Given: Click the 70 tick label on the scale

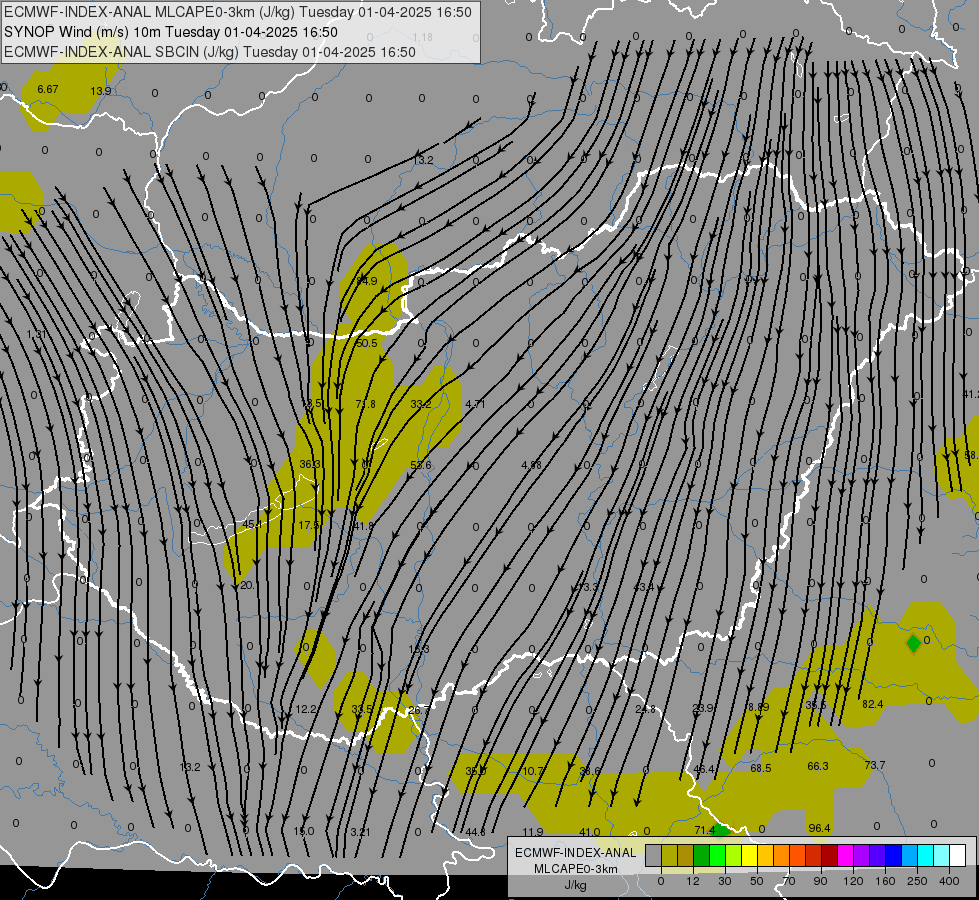Looking at the screenshot, I should (x=789, y=881).
